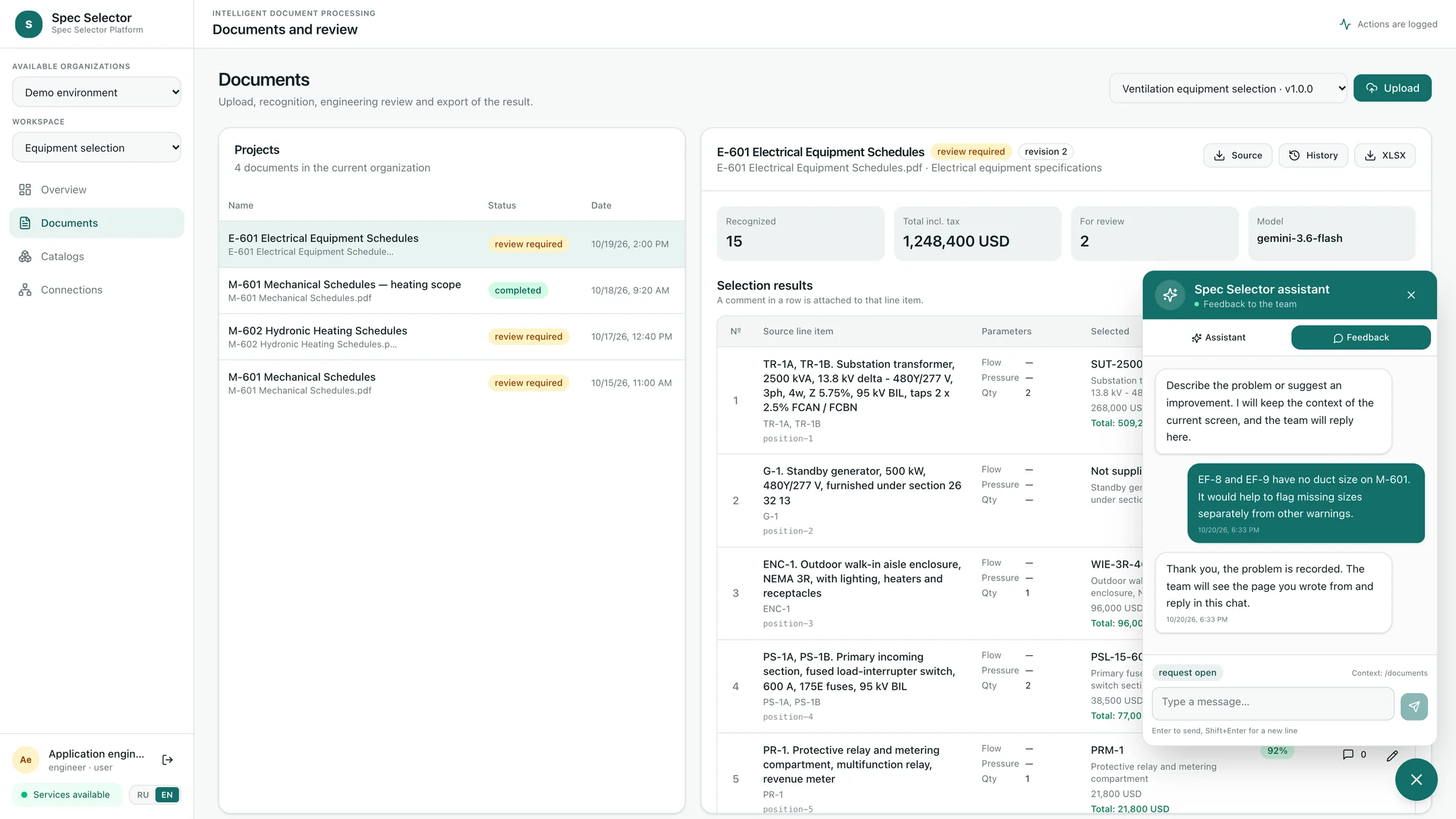The height and width of the screenshot is (819, 1456).
Task: Export results as XLSX
Action: pos(1385,156)
